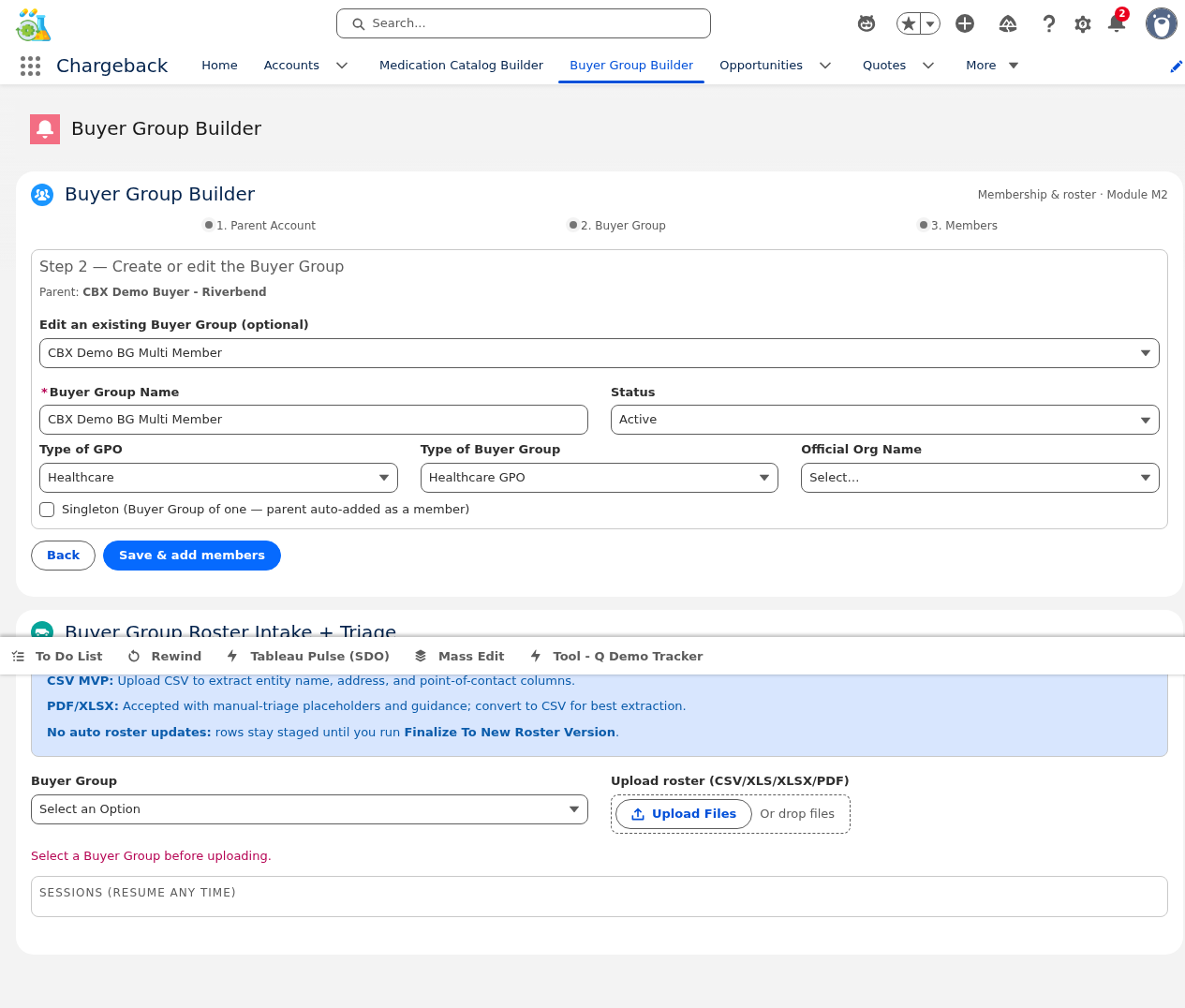Click the search magnifier icon
This screenshot has height=1008, width=1185.
point(358,23)
